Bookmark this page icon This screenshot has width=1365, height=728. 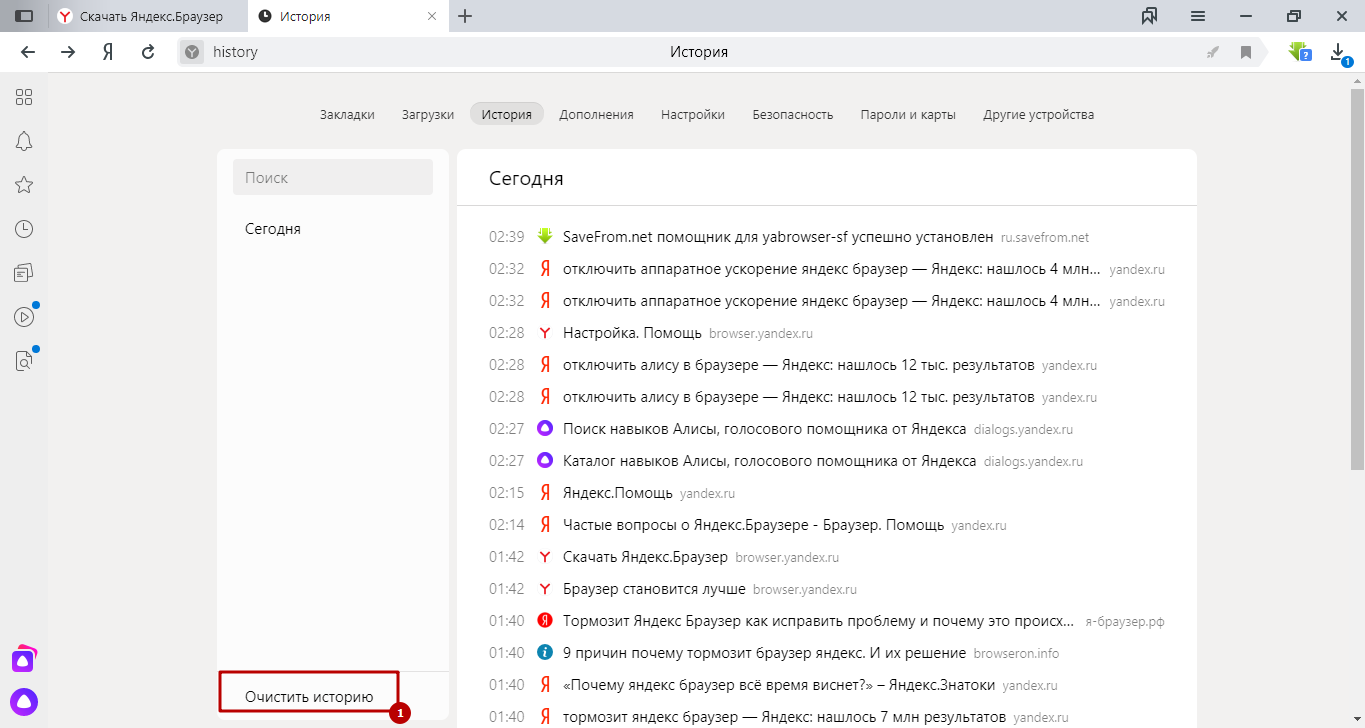(1246, 52)
